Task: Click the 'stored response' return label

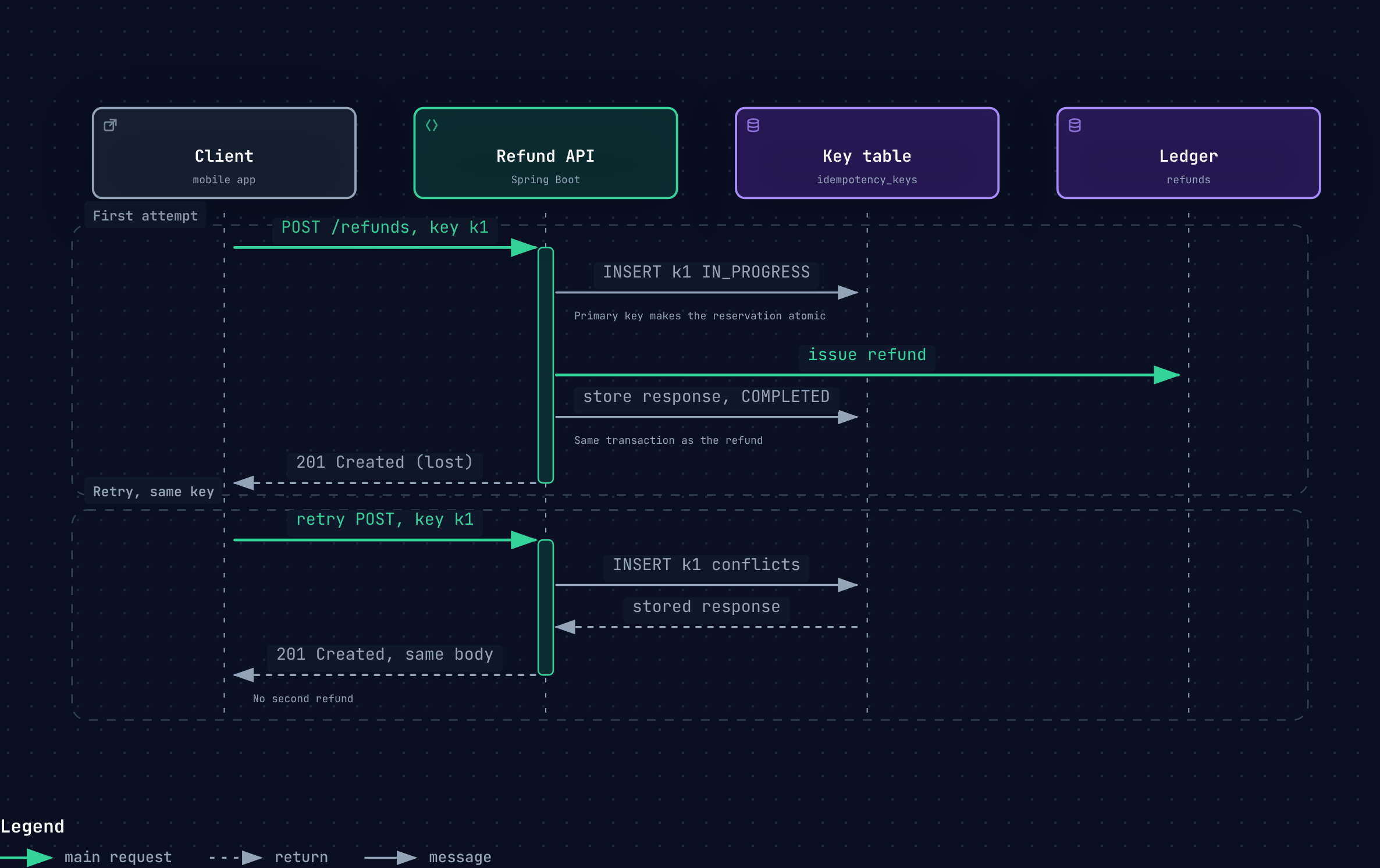Action: click(x=706, y=607)
